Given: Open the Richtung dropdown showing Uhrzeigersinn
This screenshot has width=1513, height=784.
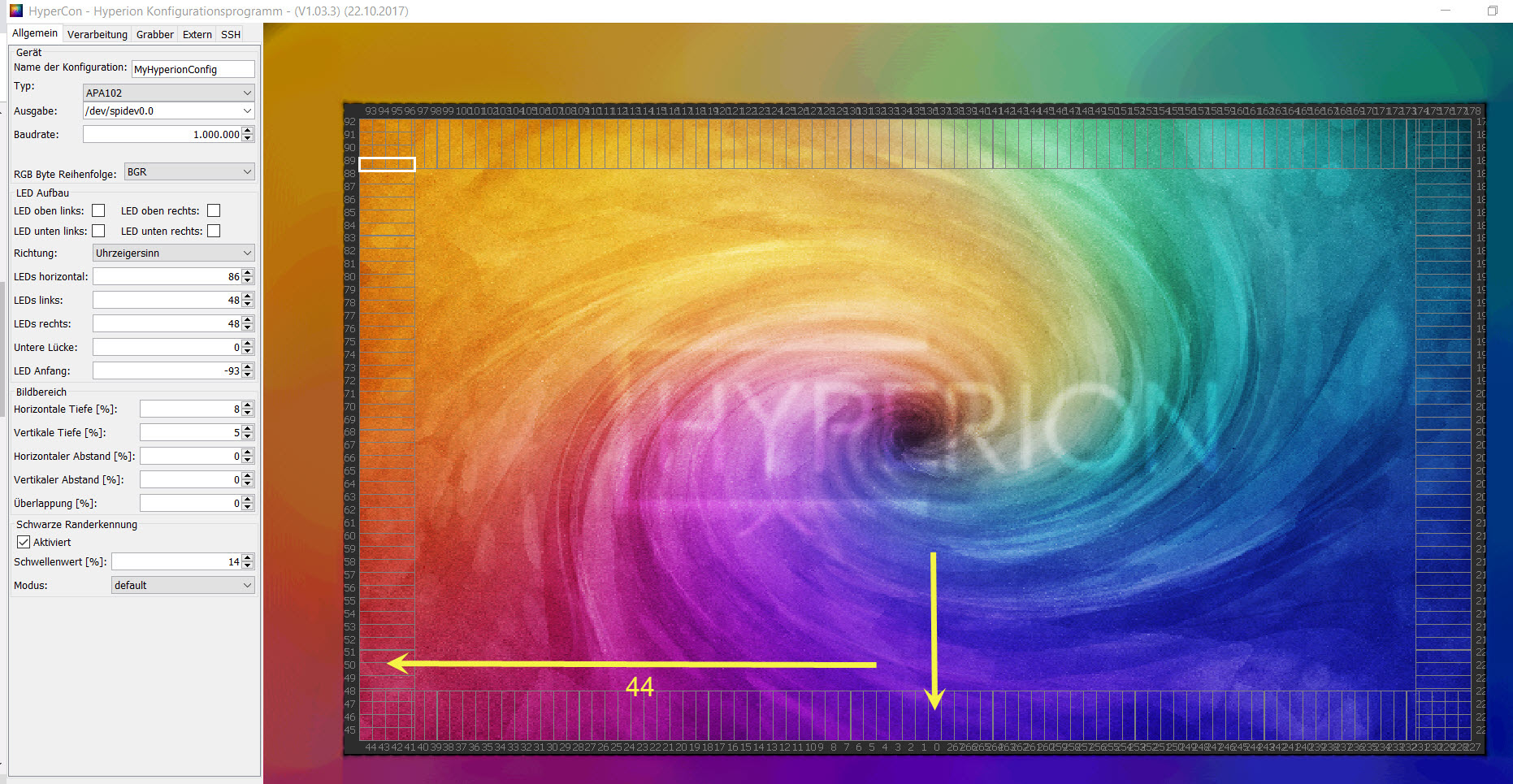Looking at the screenshot, I should point(173,253).
